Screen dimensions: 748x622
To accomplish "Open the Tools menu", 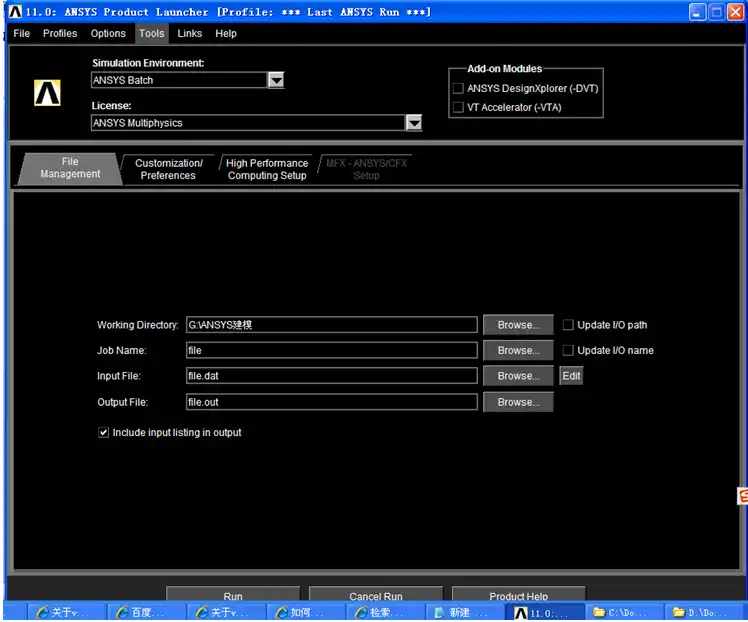I will (152, 33).
